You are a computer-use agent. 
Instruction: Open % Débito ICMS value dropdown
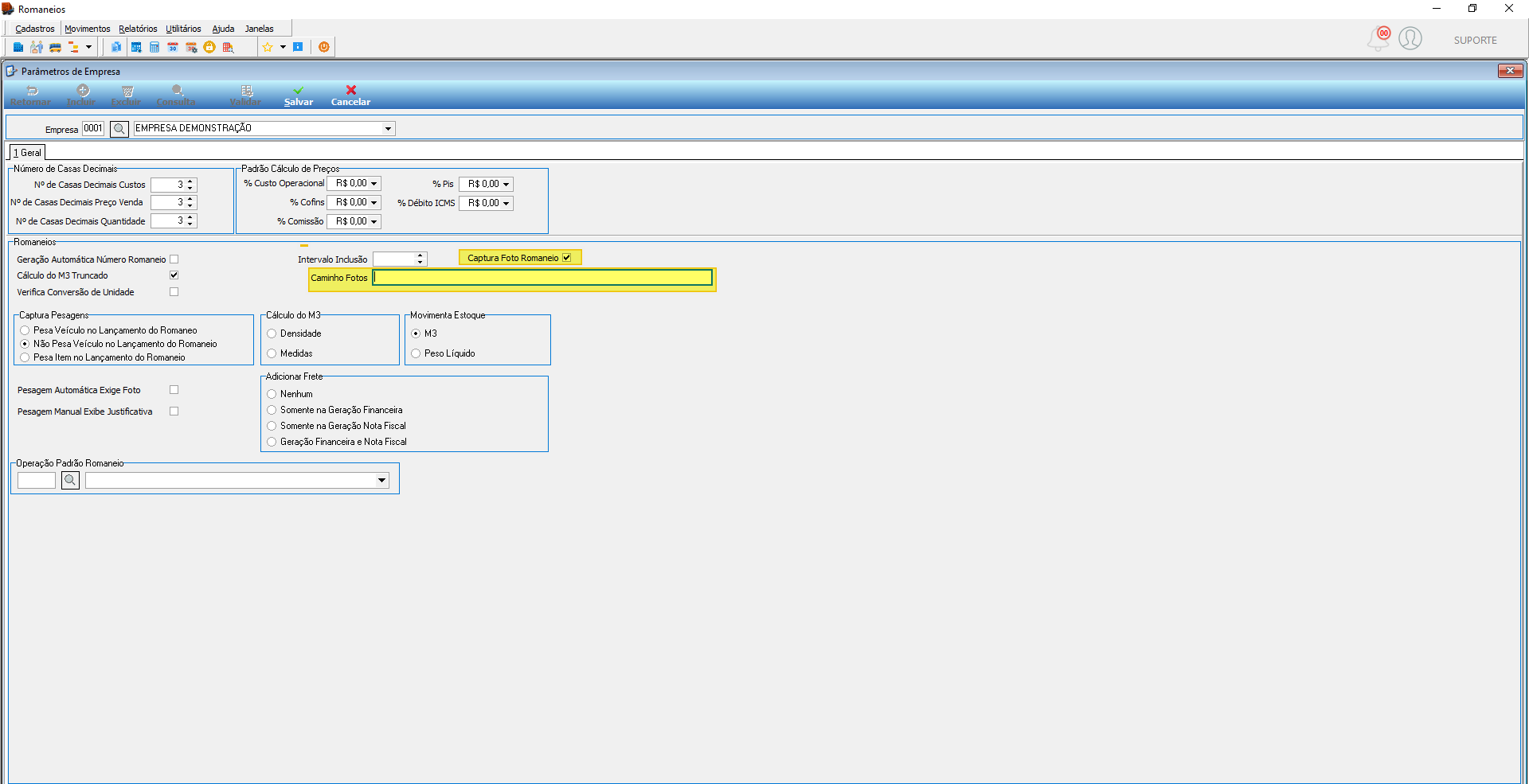pos(506,203)
